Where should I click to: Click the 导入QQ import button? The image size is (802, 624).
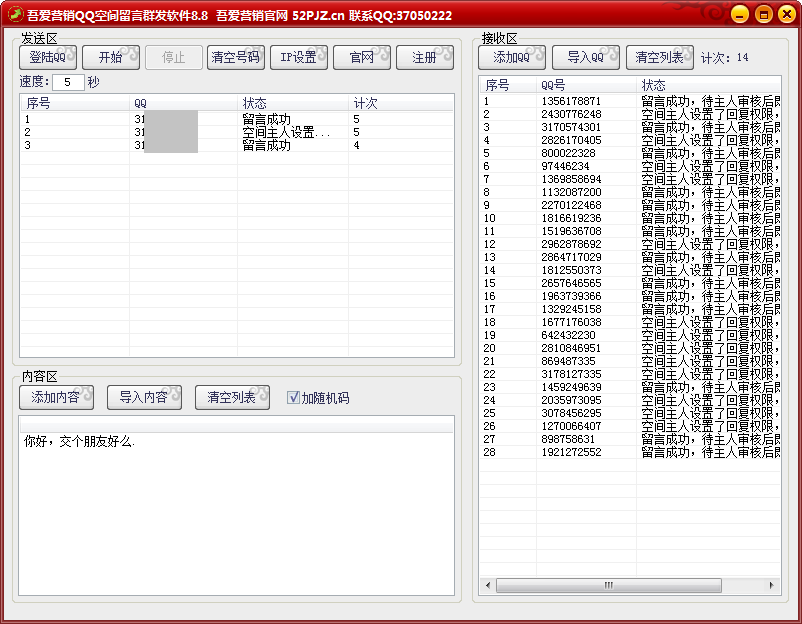585,57
